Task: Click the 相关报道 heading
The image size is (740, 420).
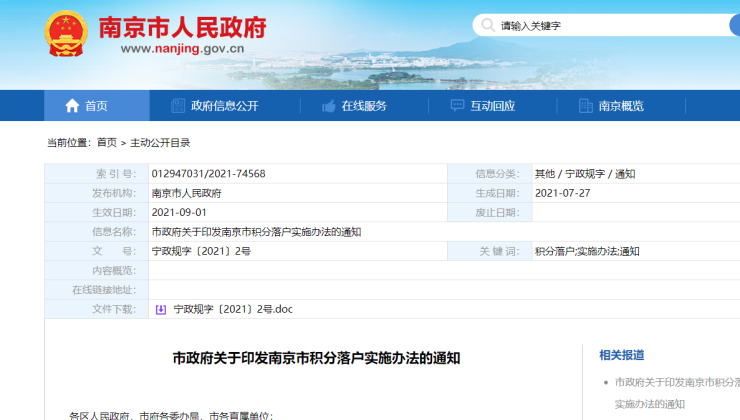Action: click(x=621, y=355)
